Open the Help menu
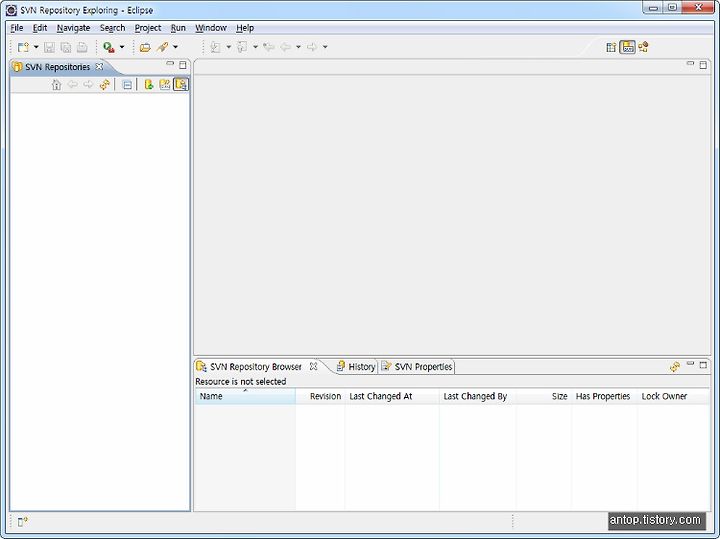 pyautogui.click(x=245, y=28)
